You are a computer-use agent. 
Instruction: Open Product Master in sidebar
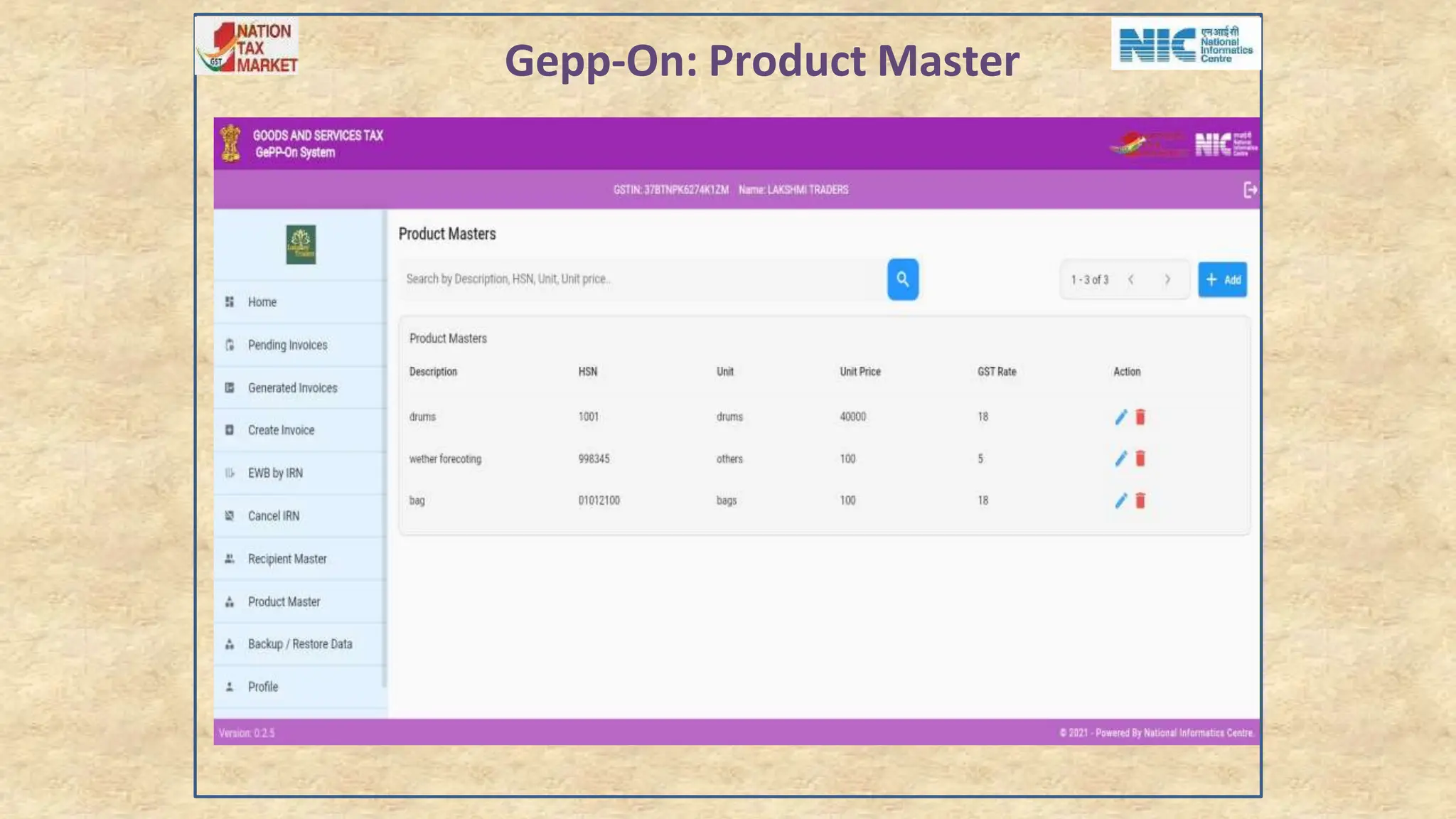pos(300,601)
